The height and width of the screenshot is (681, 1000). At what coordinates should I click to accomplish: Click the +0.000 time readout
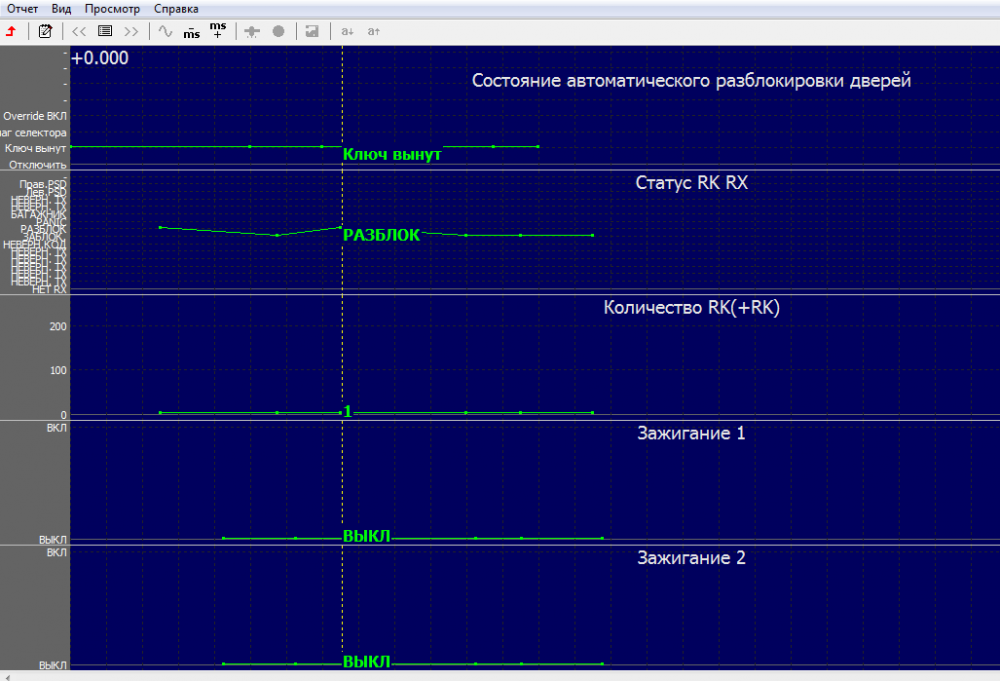[x=100, y=58]
